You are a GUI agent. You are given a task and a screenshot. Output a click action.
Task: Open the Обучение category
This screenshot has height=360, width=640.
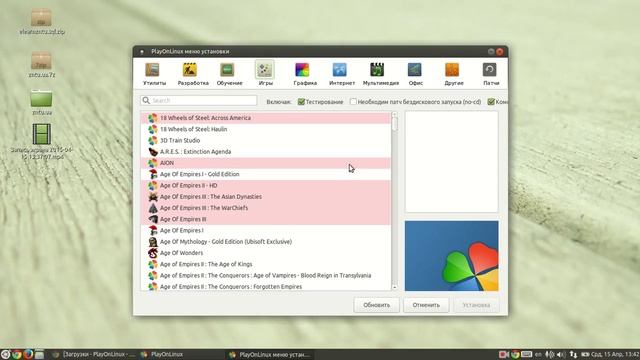(x=229, y=74)
